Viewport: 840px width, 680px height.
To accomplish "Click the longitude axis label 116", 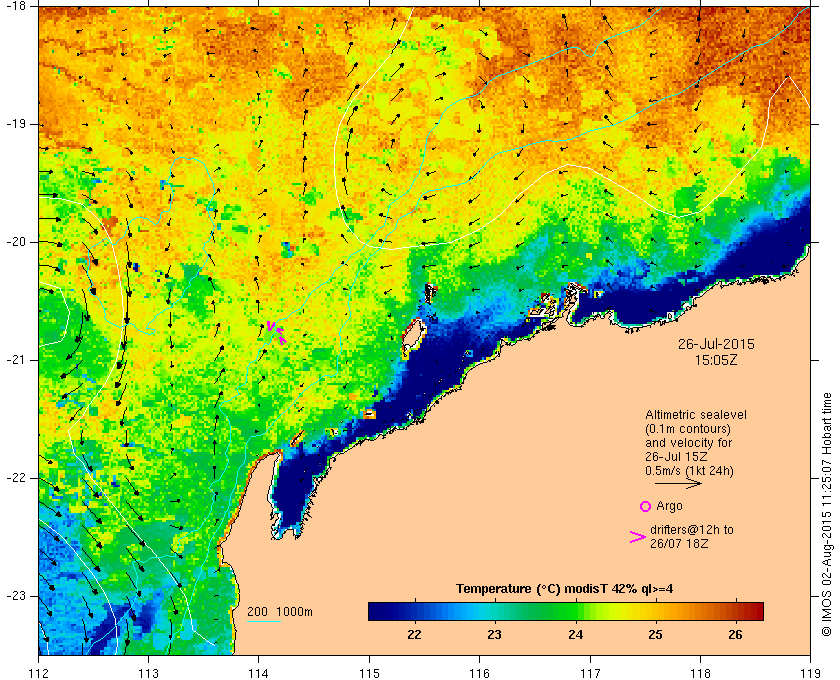I will pos(479,673).
